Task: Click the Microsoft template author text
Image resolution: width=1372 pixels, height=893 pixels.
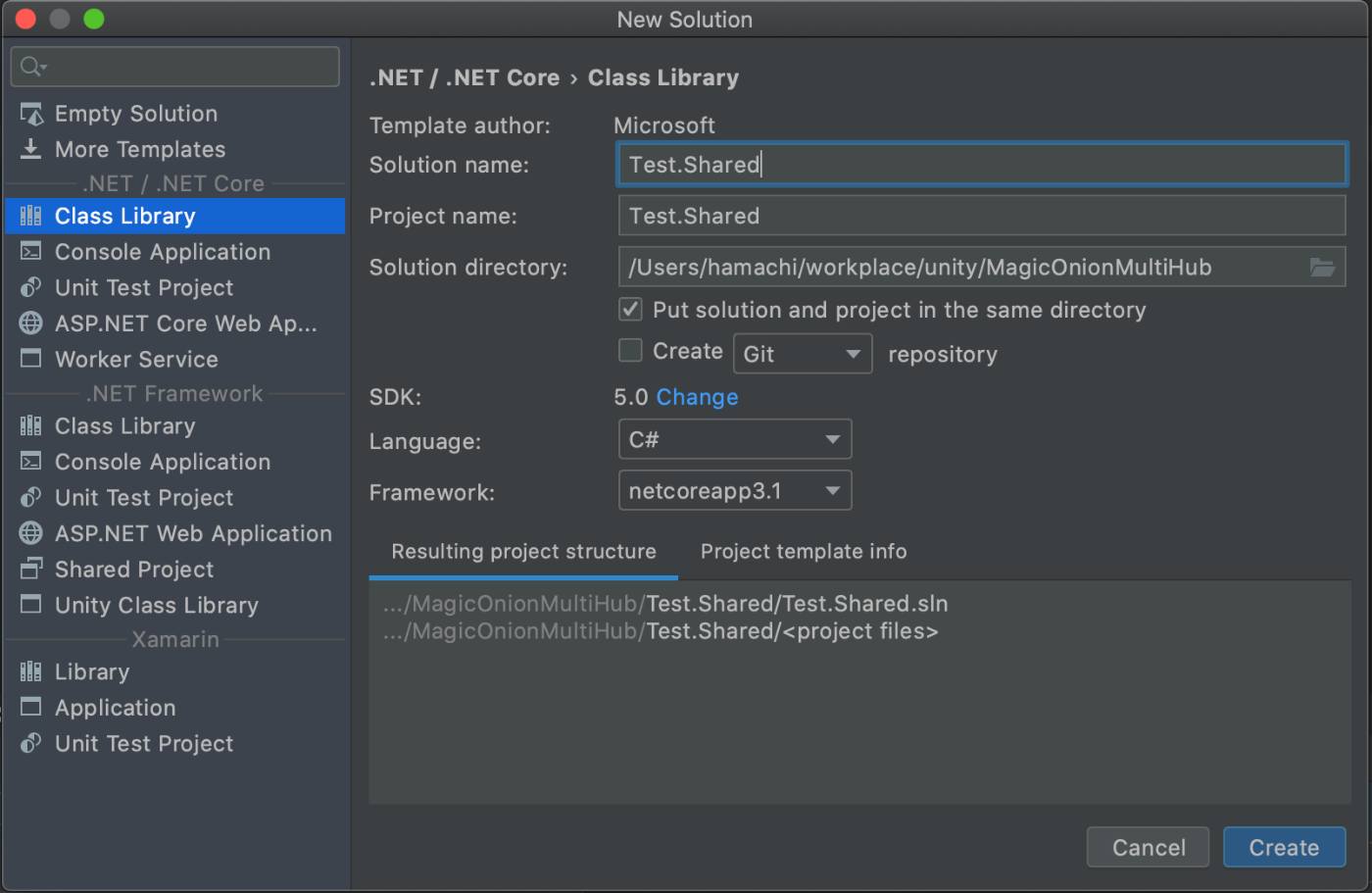Action: pos(663,125)
